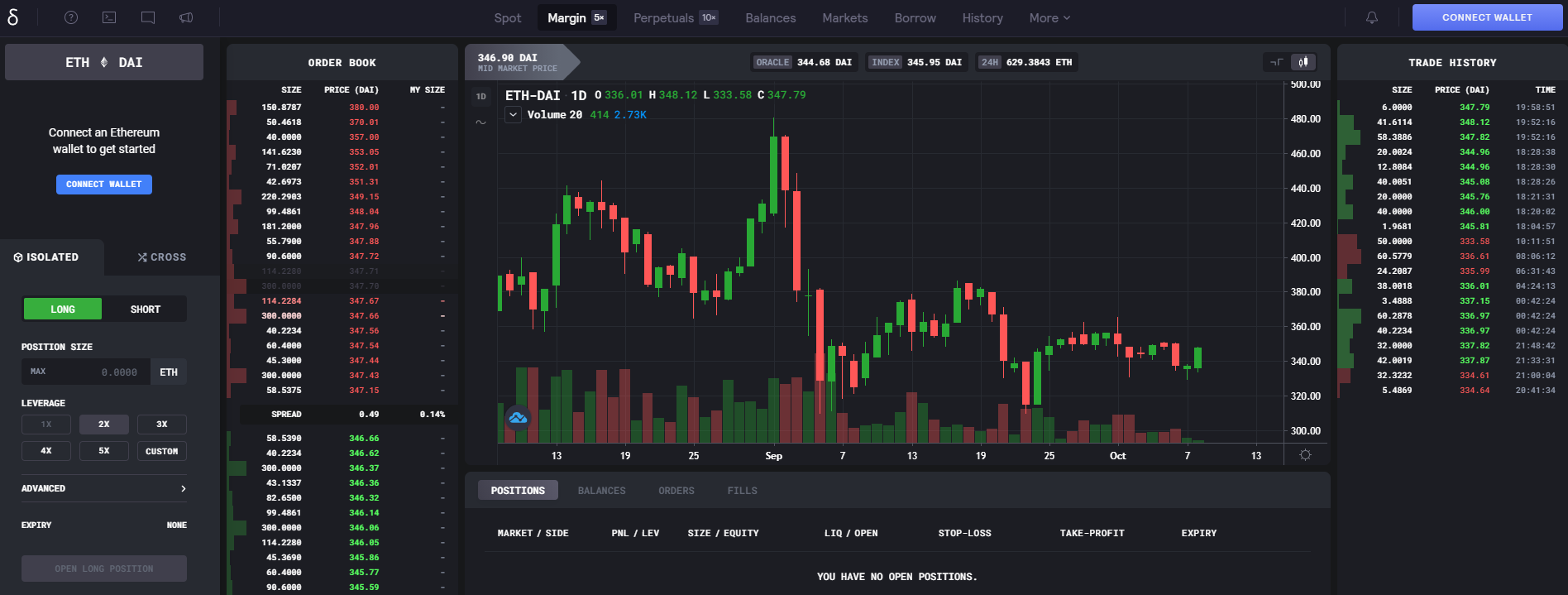Viewport: 1568px width, 595px height.
Task: Click ask price 380.00 in order book
Action: coord(364,108)
